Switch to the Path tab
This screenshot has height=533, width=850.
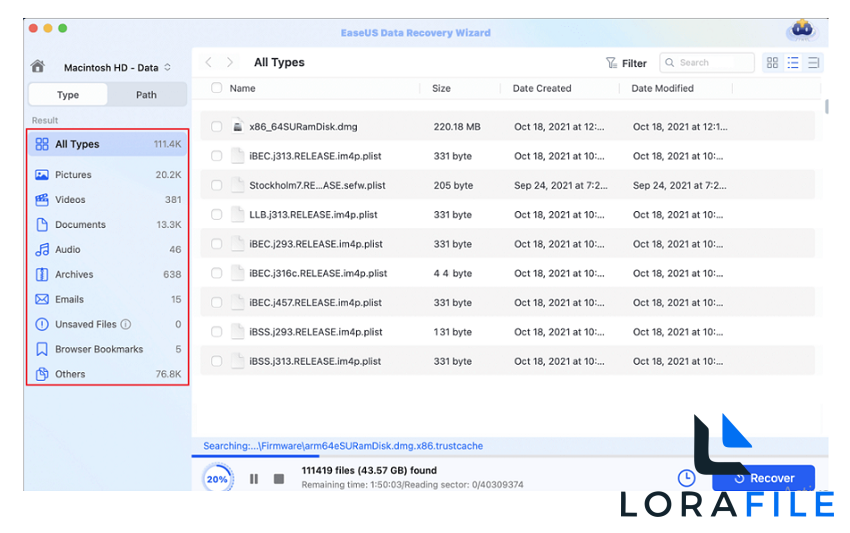tap(146, 95)
